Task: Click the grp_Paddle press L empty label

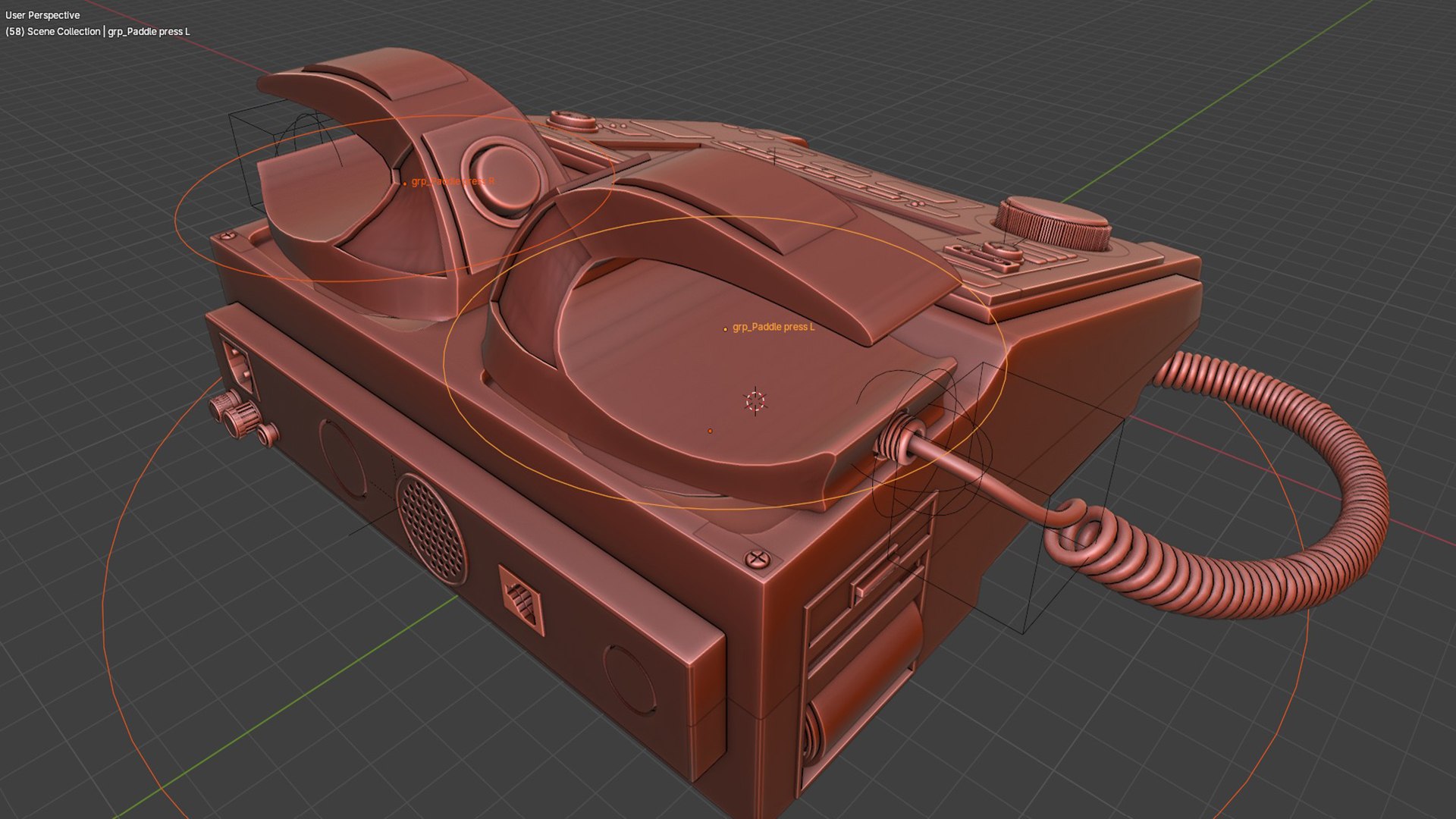Action: (772, 327)
